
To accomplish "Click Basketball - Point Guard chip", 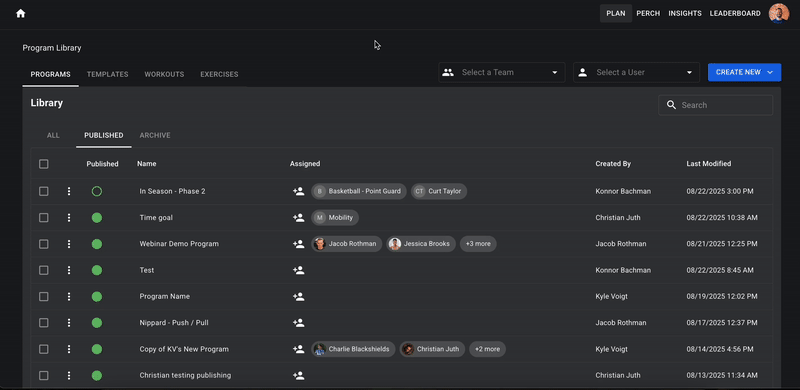I will pos(359,191).
